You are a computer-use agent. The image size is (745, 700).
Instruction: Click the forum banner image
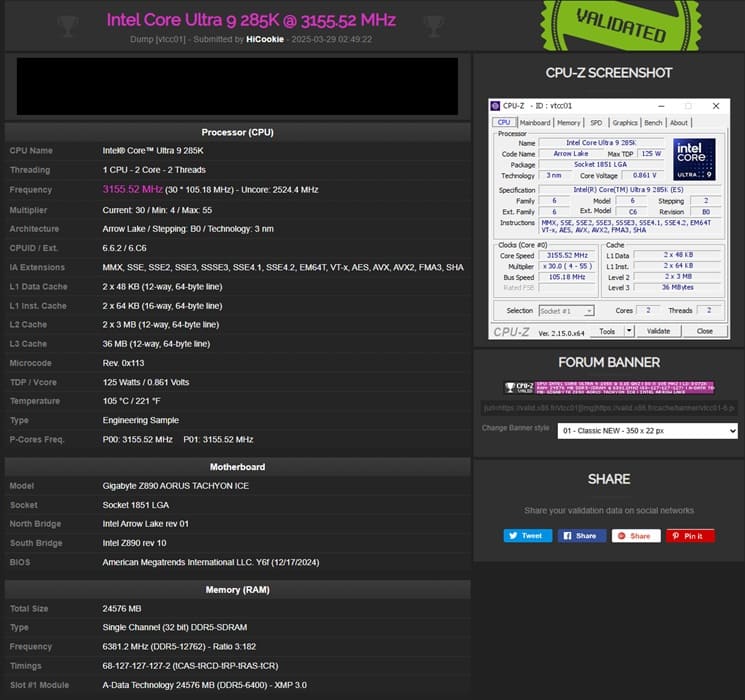pos(609,387)
